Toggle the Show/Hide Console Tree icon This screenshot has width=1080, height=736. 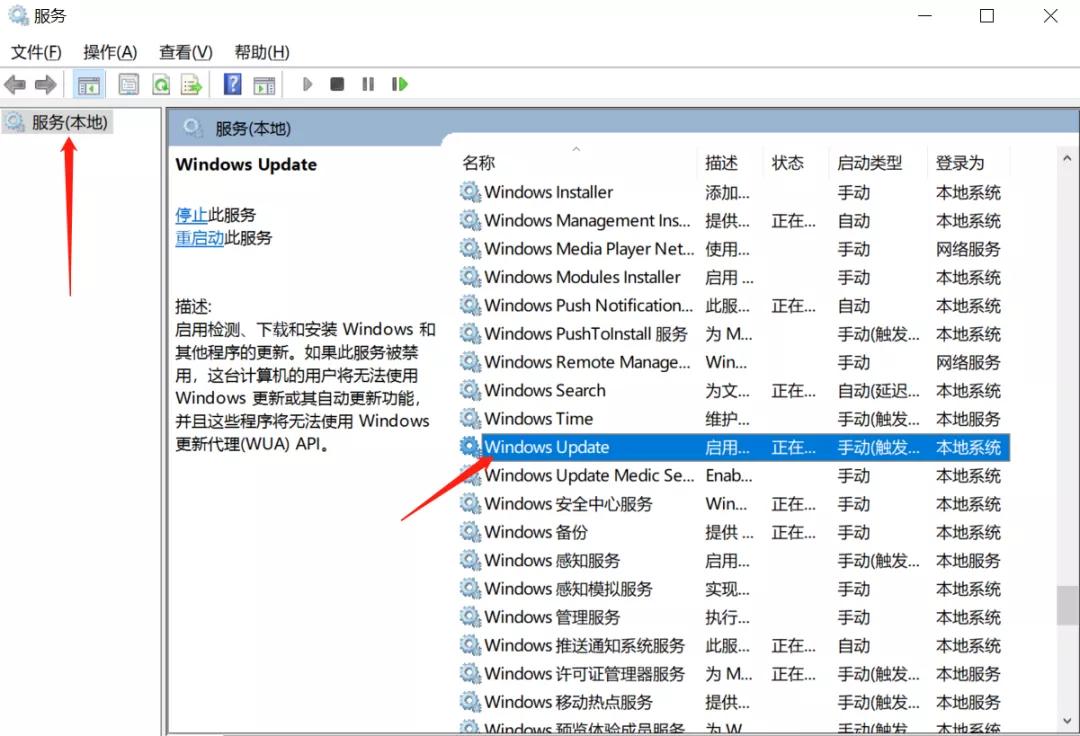coord(88,84)
